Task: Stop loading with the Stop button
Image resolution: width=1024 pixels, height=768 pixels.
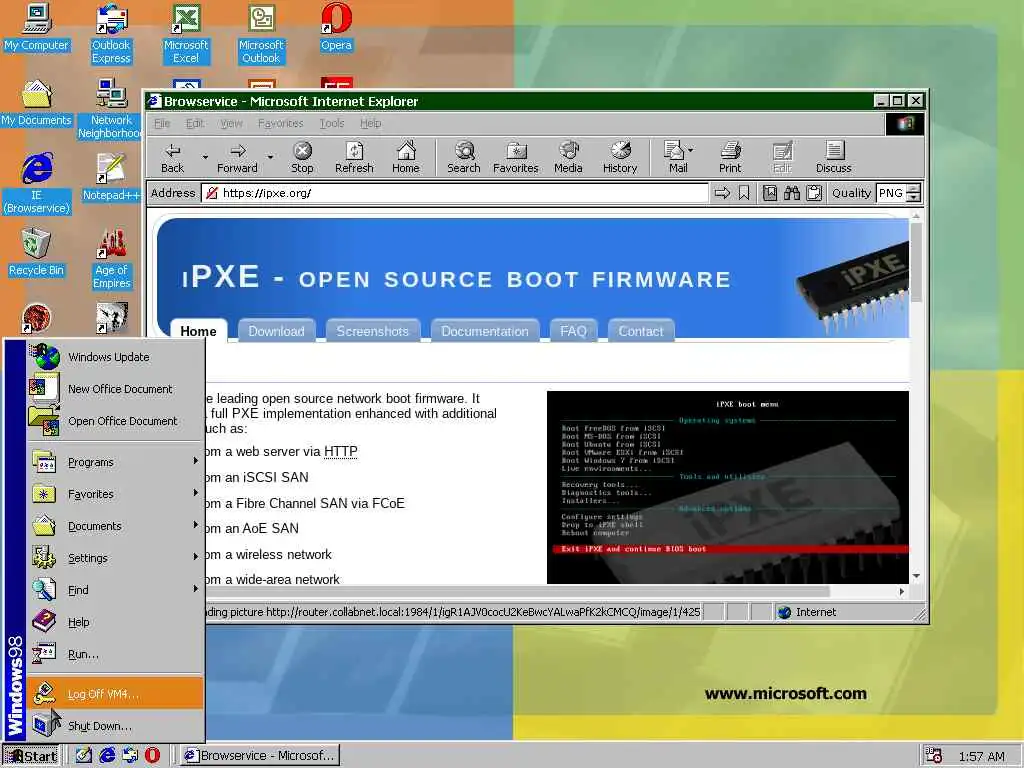Action: pos(302,157)
